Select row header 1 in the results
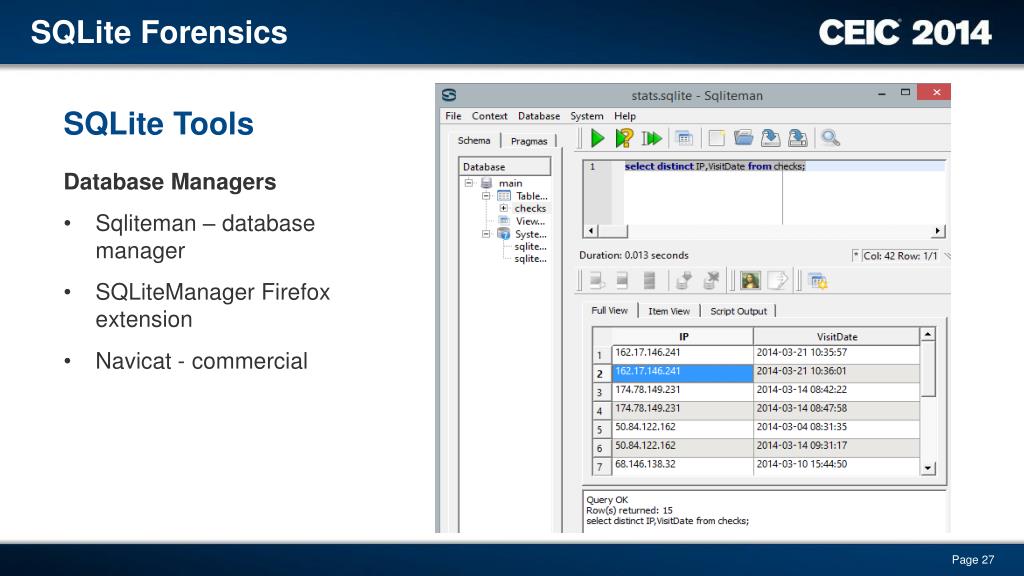 pyautogui.click(x=601, y=355)
